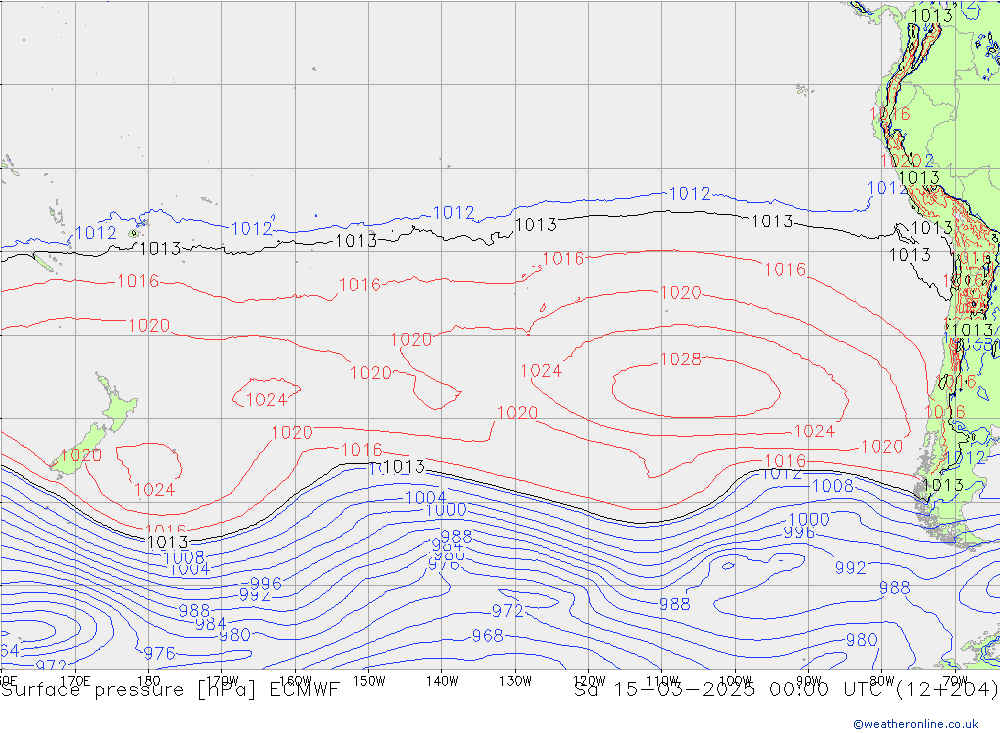Click the 80W longitude axis label
This screenshot has height=733, width=1000.
click(882, 681)
